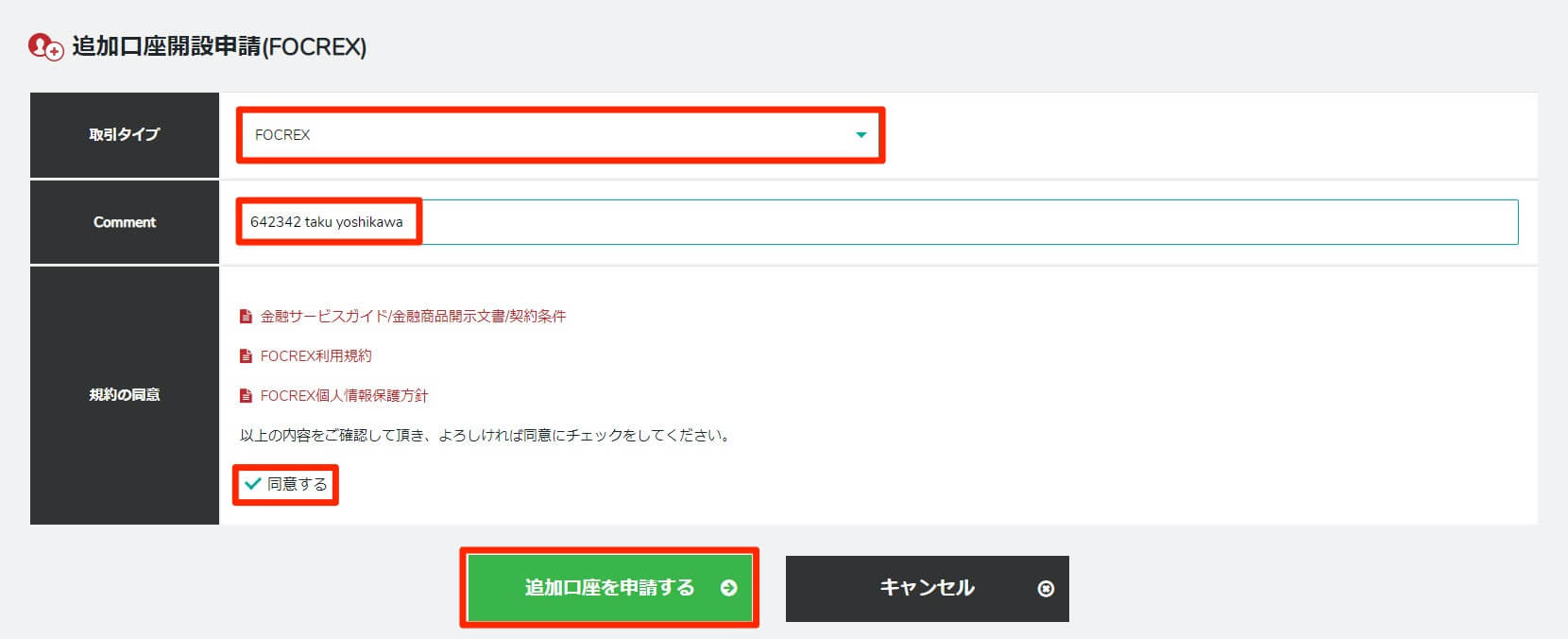Viewport: 1568px width, 639px height.
Task: Click the 追加口座開設申請(FOCREX) page heading
Action: pos(219,46)
